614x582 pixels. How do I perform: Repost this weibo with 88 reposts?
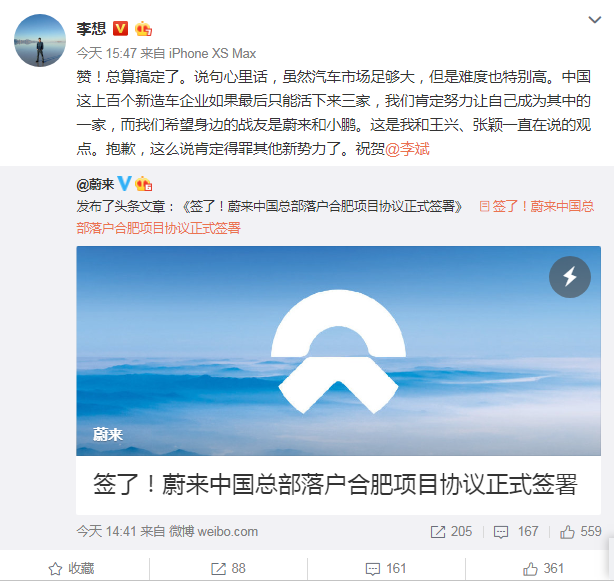click(228, 569)
